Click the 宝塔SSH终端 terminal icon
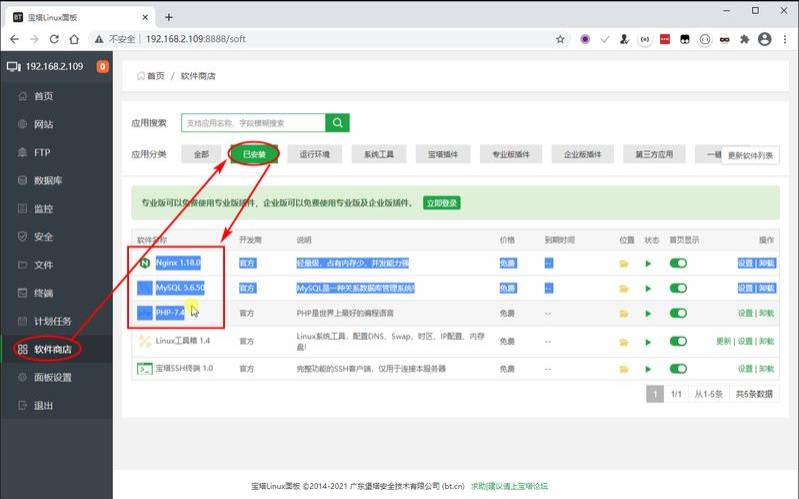799x499 pixels. point(145,369)
